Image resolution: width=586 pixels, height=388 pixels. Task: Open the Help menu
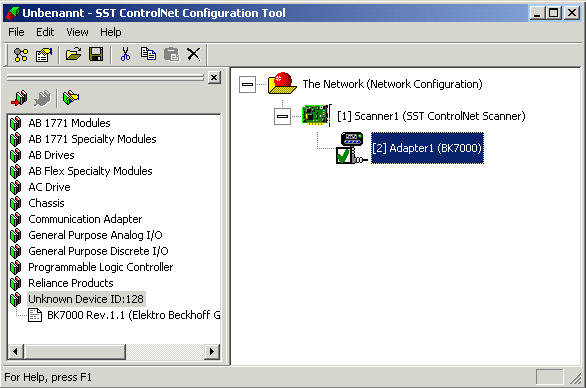coord(111,32)
